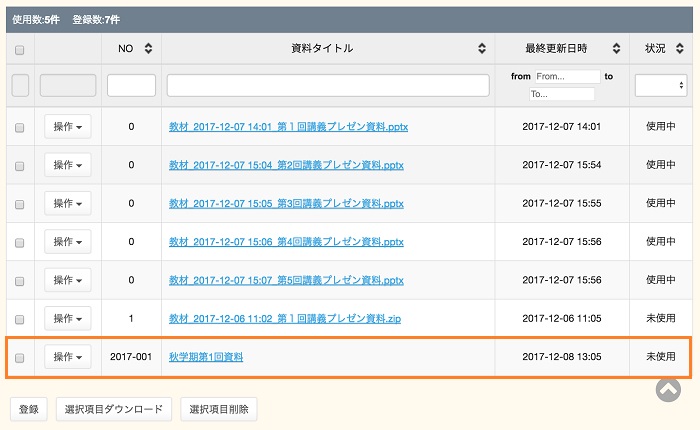This screenshot has width=700, height=430.
Task: Open the 秋学期第1回資料 link
Action: (x=206, y=357)
